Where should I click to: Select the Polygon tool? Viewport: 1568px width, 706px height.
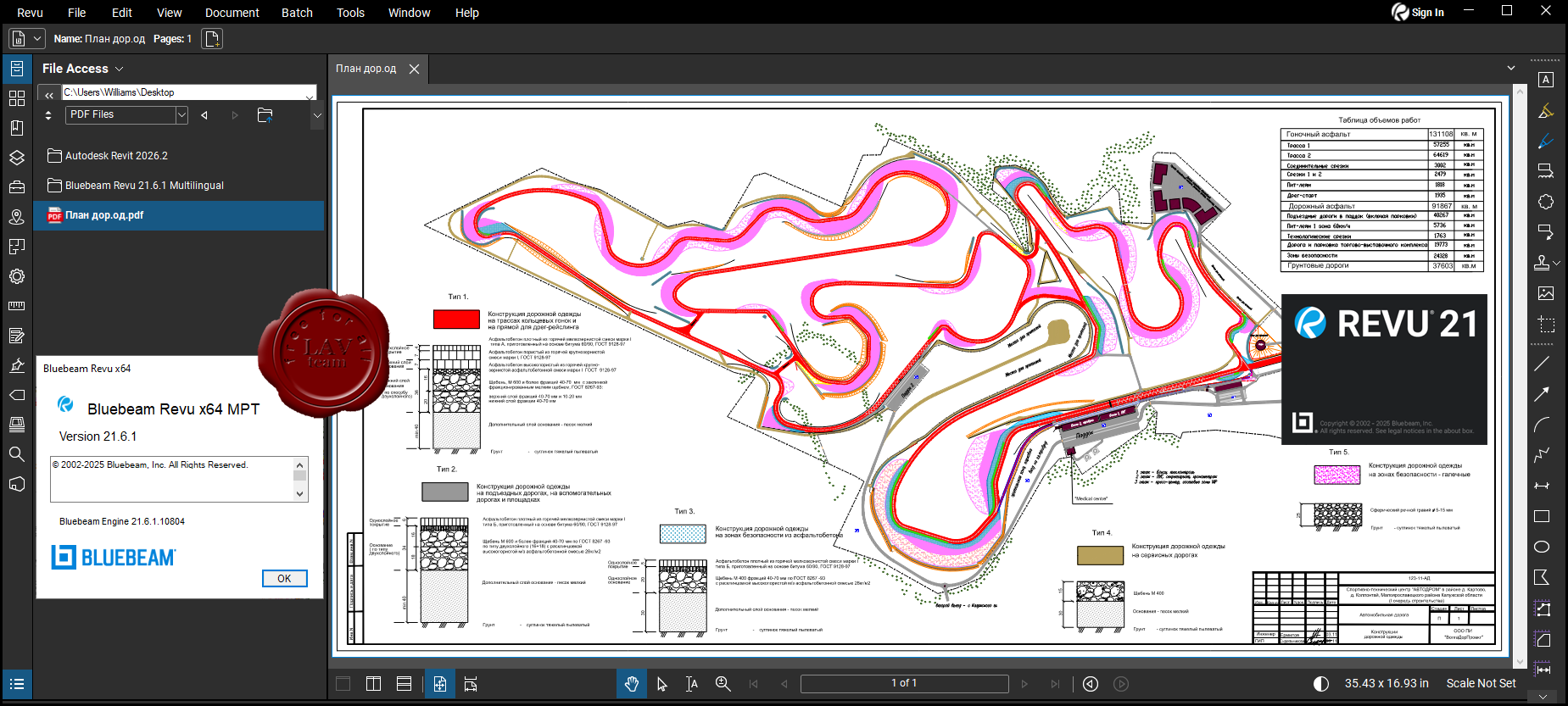coord(1543,577)
